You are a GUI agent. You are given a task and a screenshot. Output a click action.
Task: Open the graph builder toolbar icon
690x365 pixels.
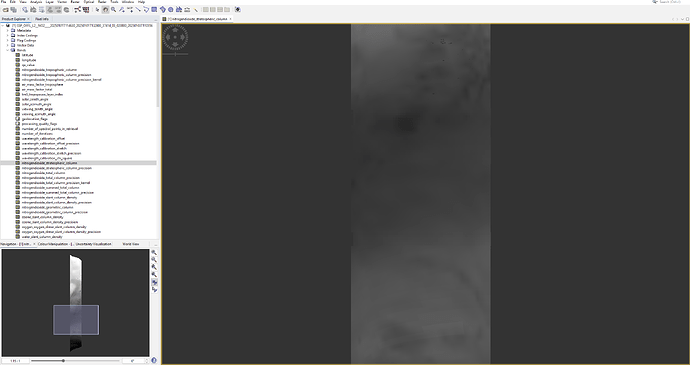point(77,10)
